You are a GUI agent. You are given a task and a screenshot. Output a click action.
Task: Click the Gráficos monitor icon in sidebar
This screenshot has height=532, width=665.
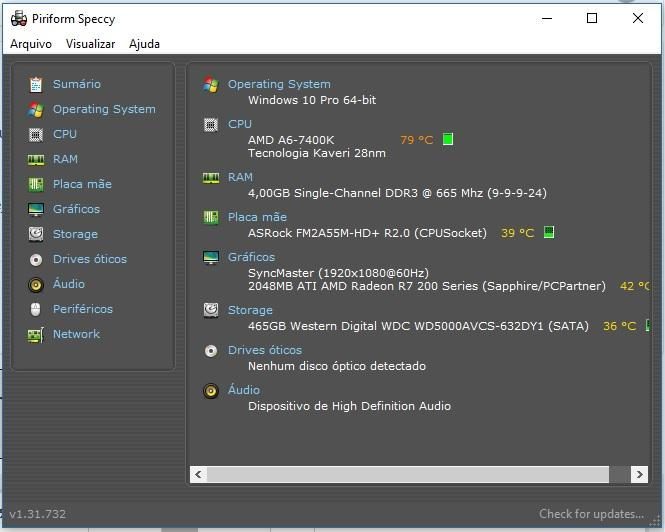36,209
